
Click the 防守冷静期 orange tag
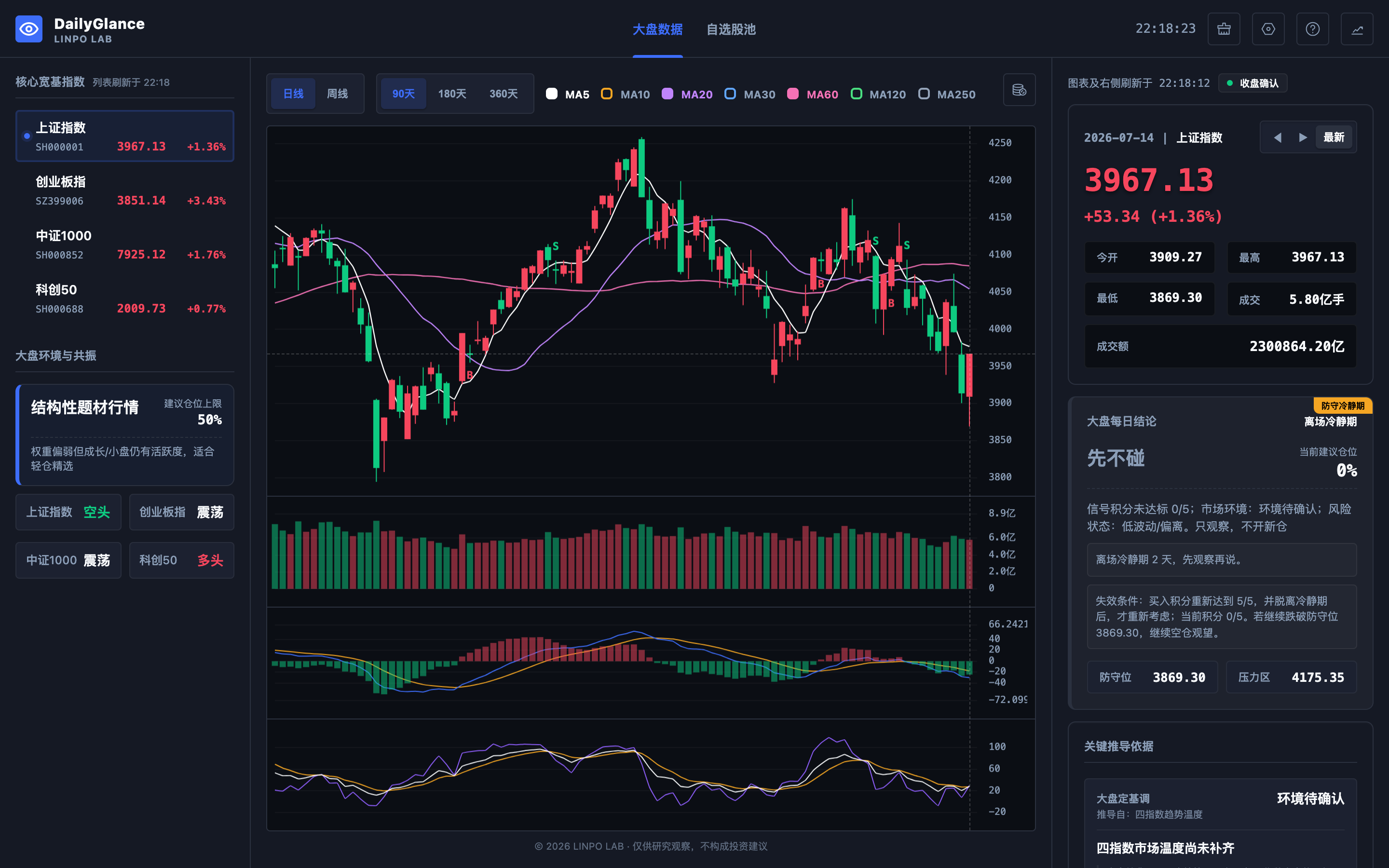(1343, 406)
